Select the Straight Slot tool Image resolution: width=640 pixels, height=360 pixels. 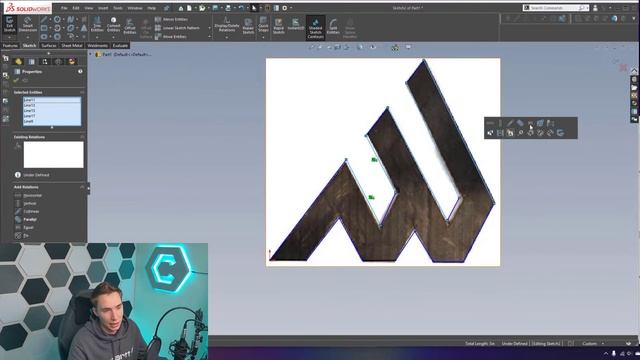click(x=44, y=37)
